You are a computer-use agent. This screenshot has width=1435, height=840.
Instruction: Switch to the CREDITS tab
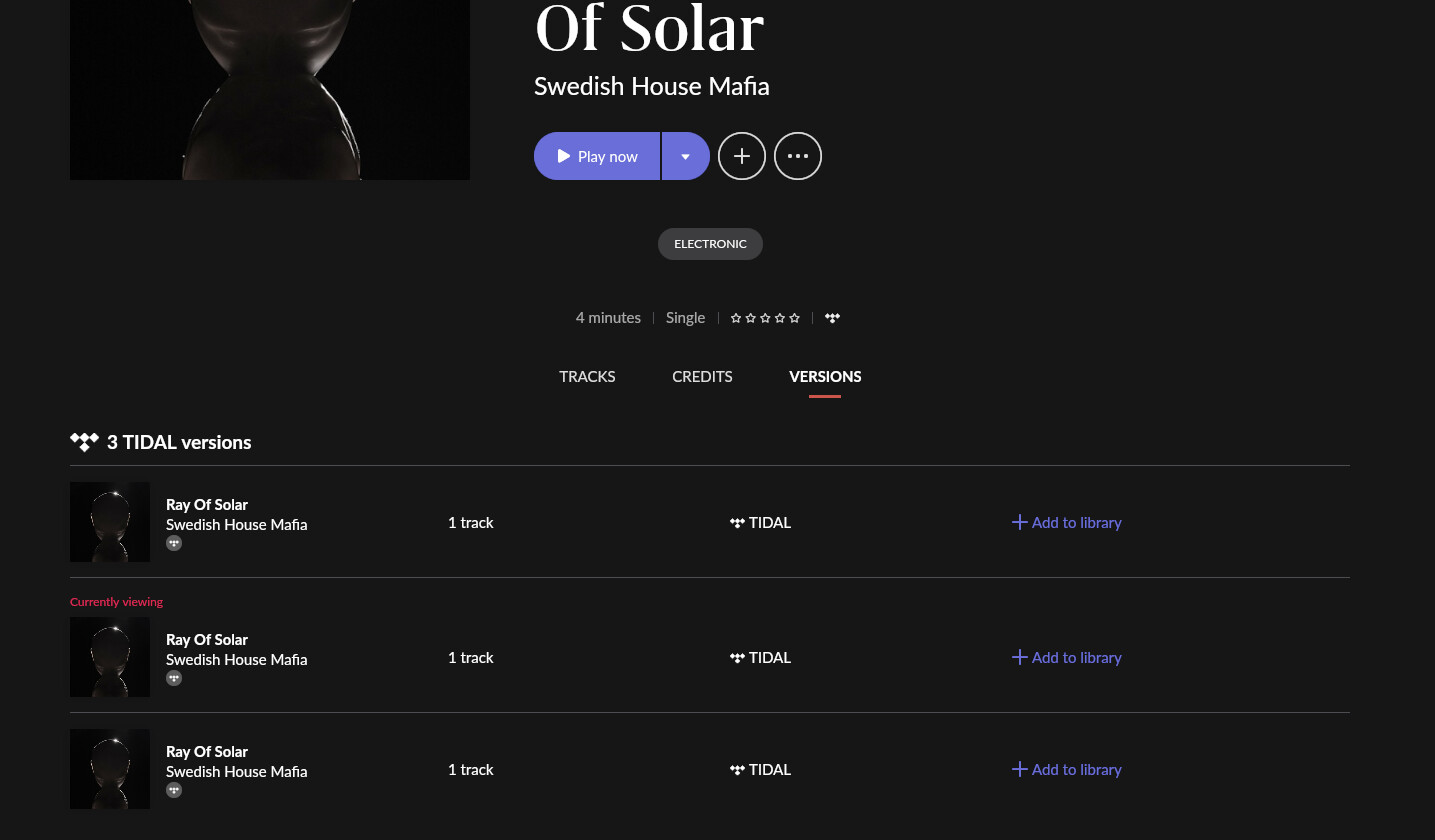click(702, 377)
